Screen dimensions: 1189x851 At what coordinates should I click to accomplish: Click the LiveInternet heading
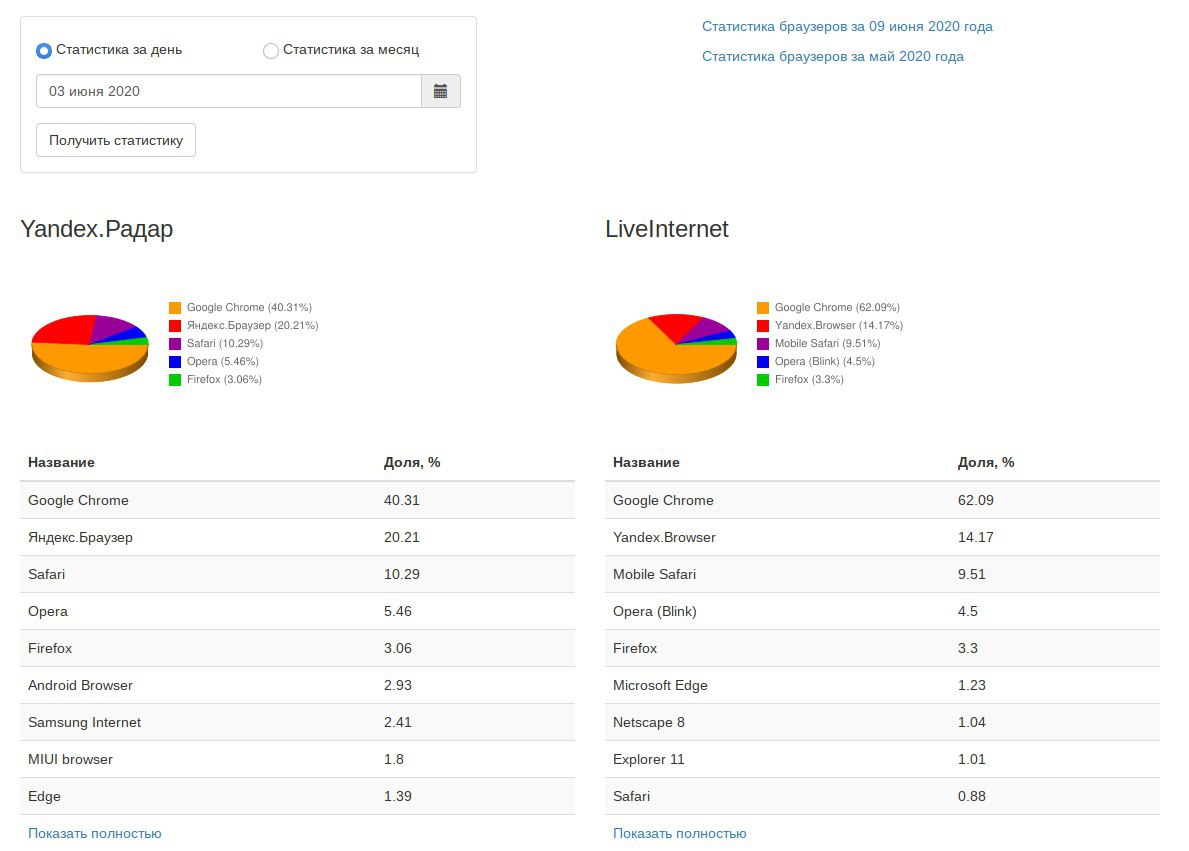pyautogui.click(x=667, y=229)
